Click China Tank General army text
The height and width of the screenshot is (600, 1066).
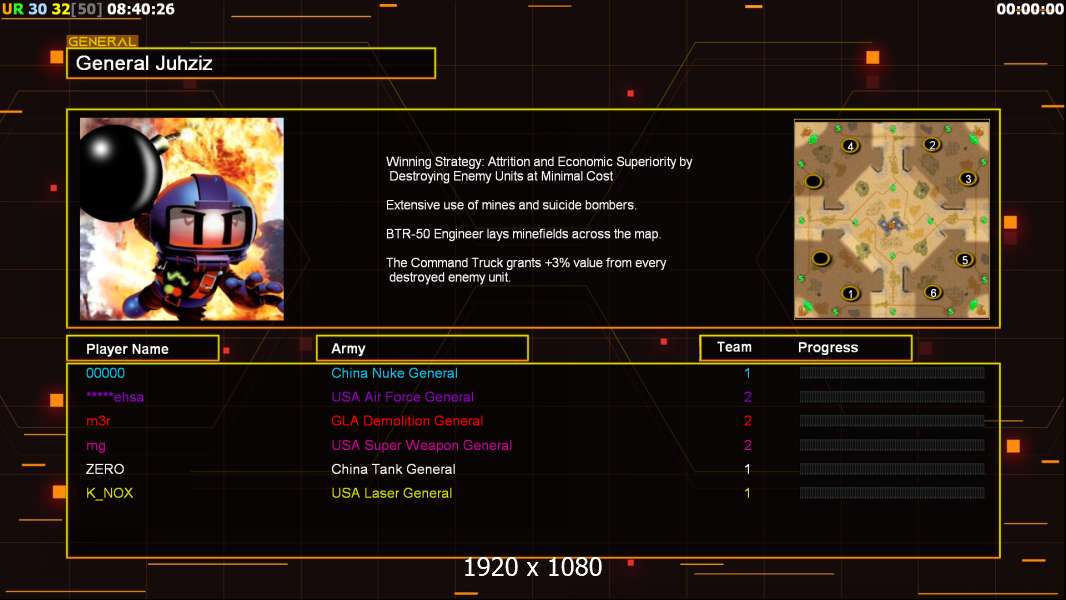393,469
